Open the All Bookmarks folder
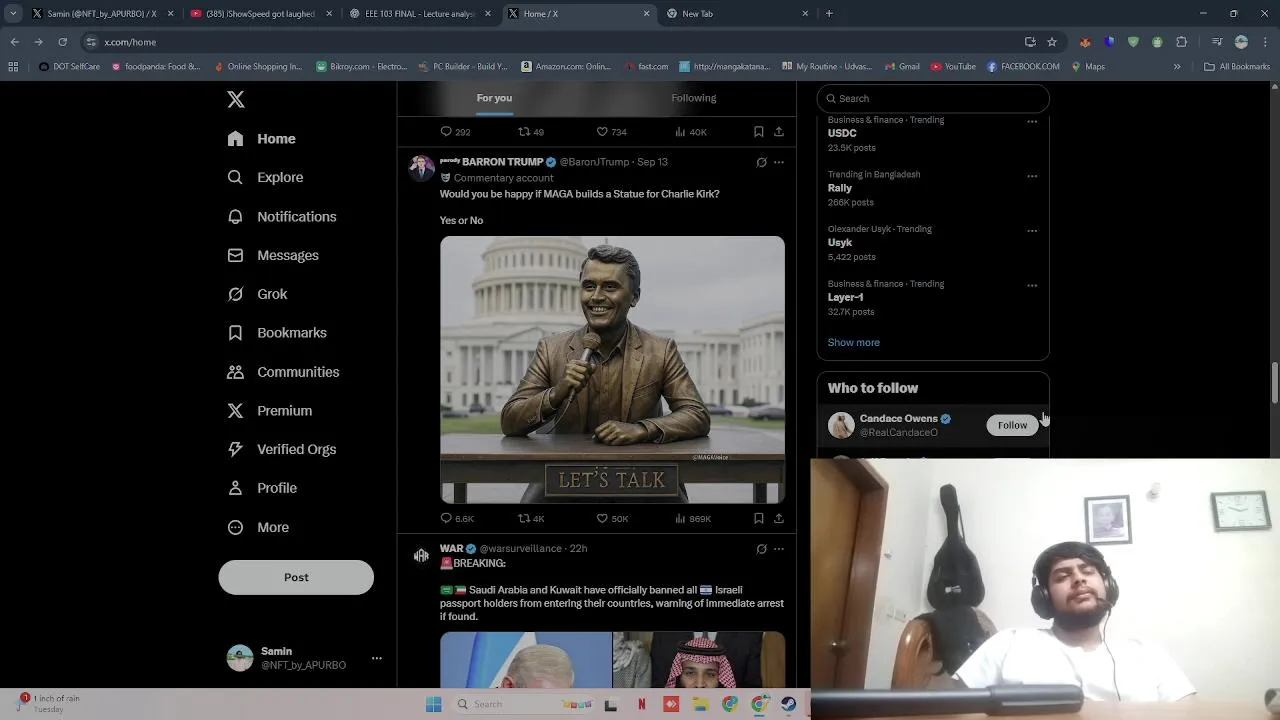 1237,67
